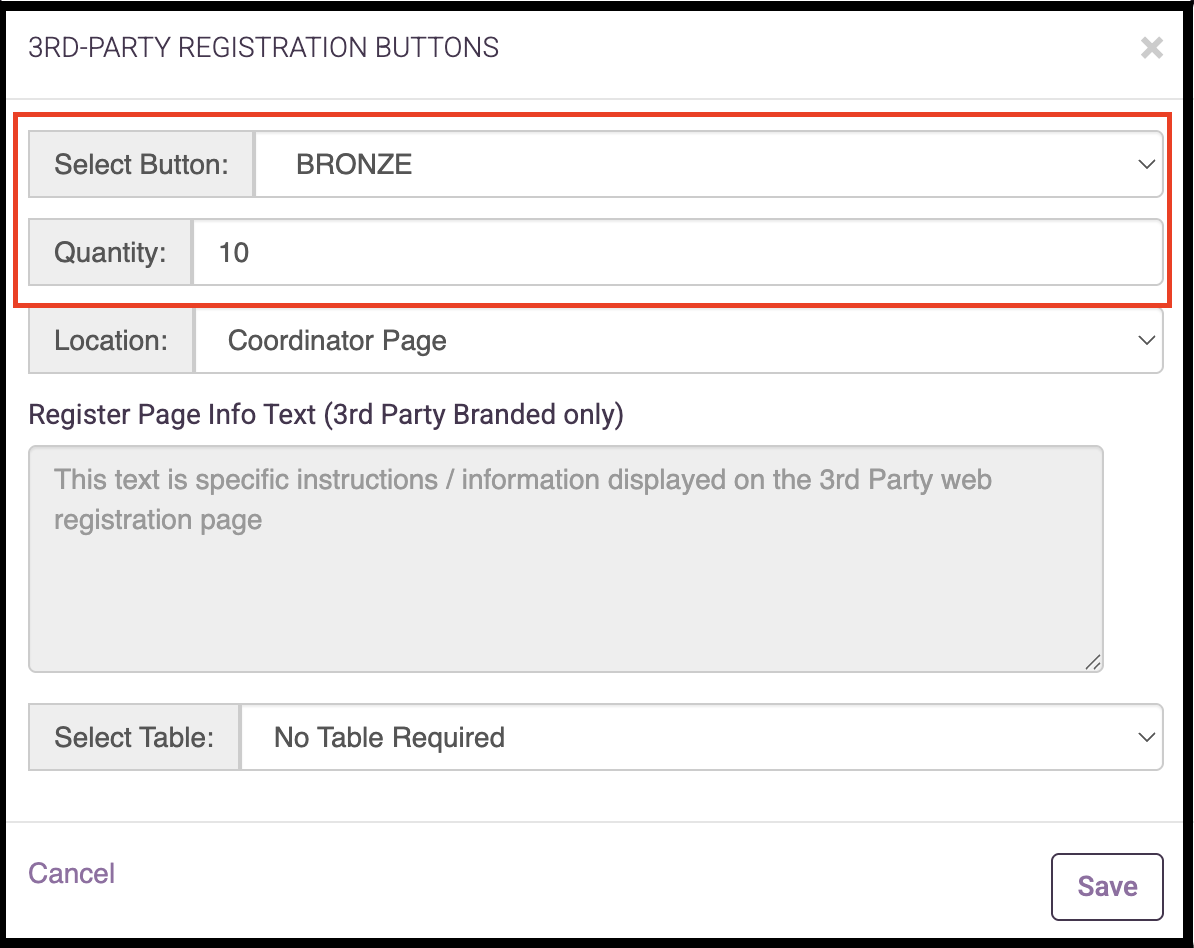Open the Select Table dropdown

click(x=701, y=737)
